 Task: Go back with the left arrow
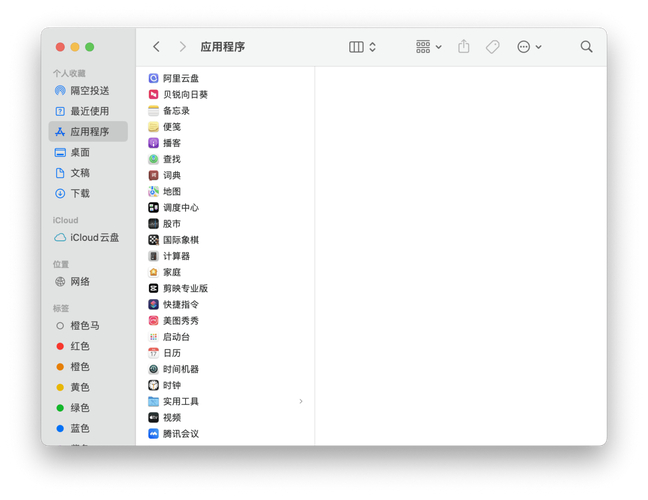pyautogui.click(x=156, y=47)
